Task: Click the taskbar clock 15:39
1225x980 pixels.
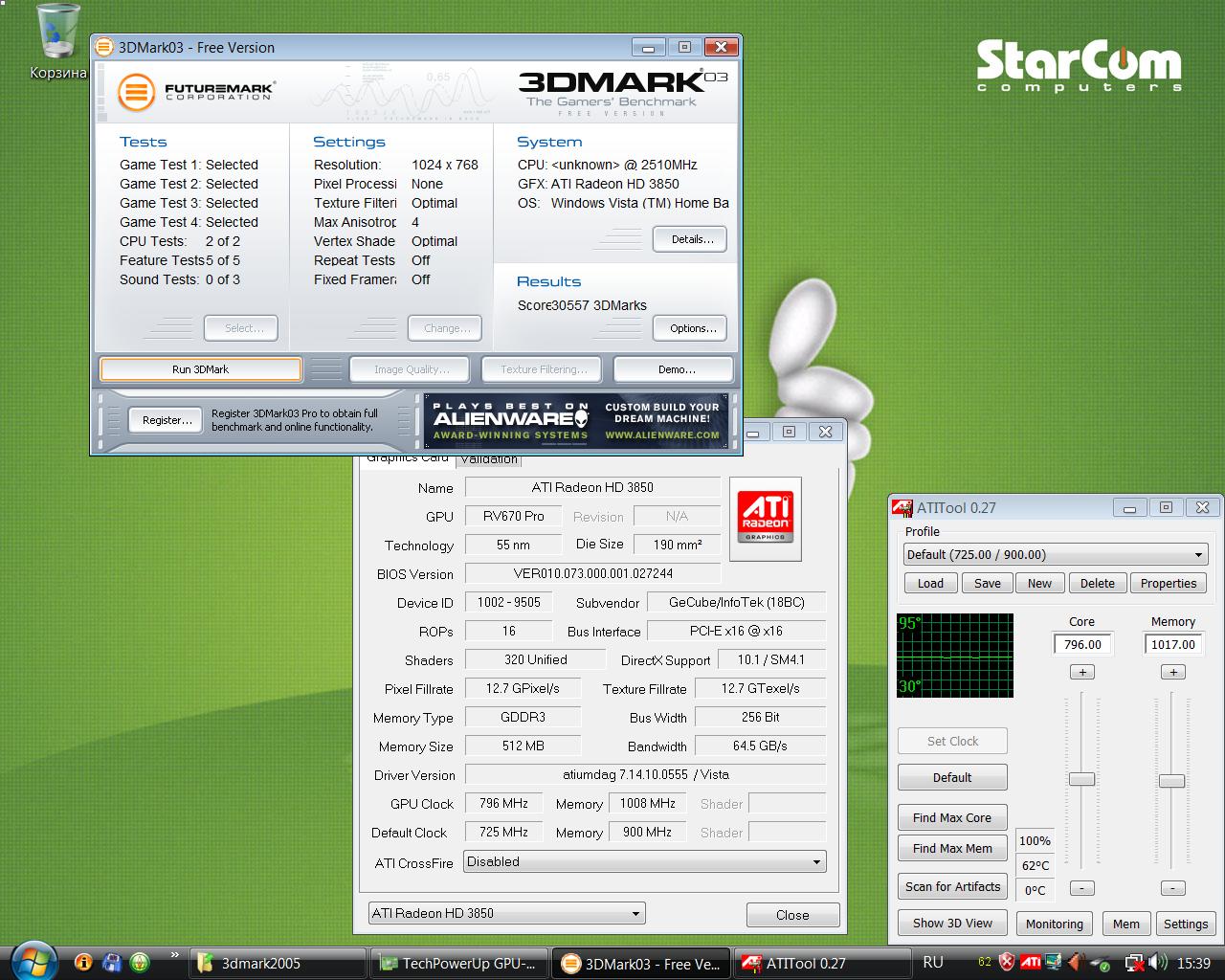Action: tap(1193, 964)
